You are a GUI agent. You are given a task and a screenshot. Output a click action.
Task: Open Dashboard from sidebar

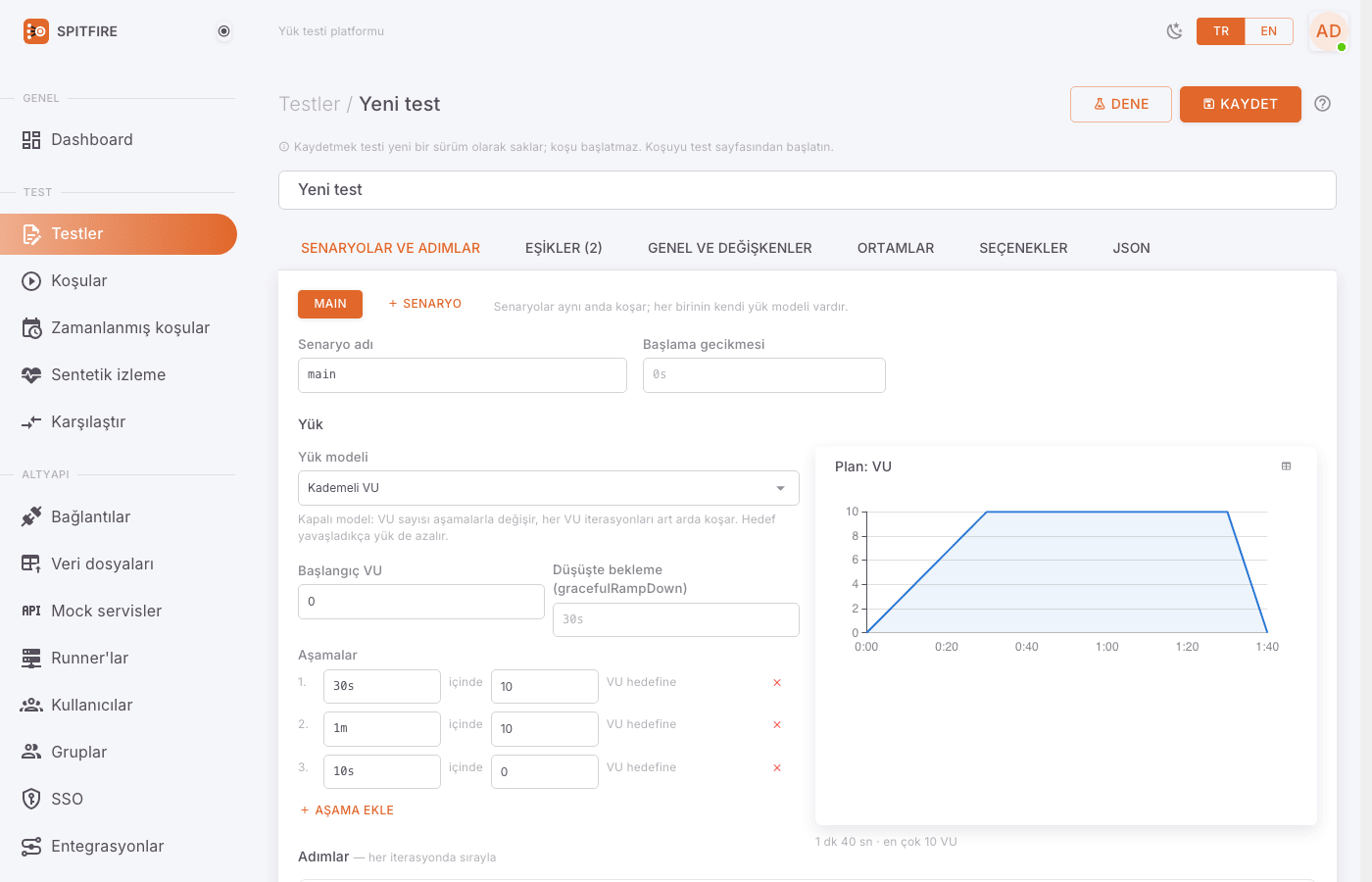119,140
